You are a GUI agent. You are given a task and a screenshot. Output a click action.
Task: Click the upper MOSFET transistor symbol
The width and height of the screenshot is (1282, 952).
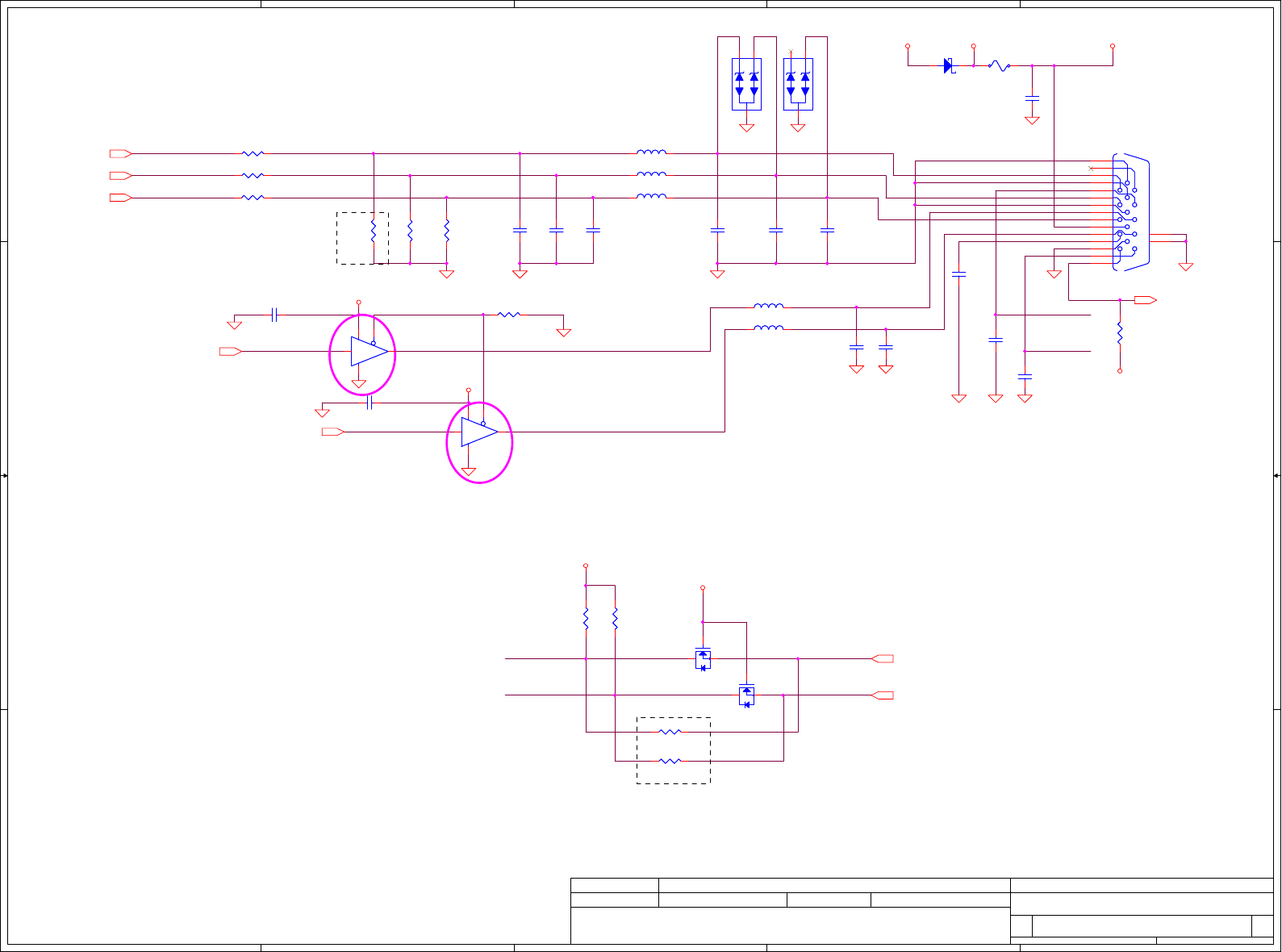click(x=703, y=658)
